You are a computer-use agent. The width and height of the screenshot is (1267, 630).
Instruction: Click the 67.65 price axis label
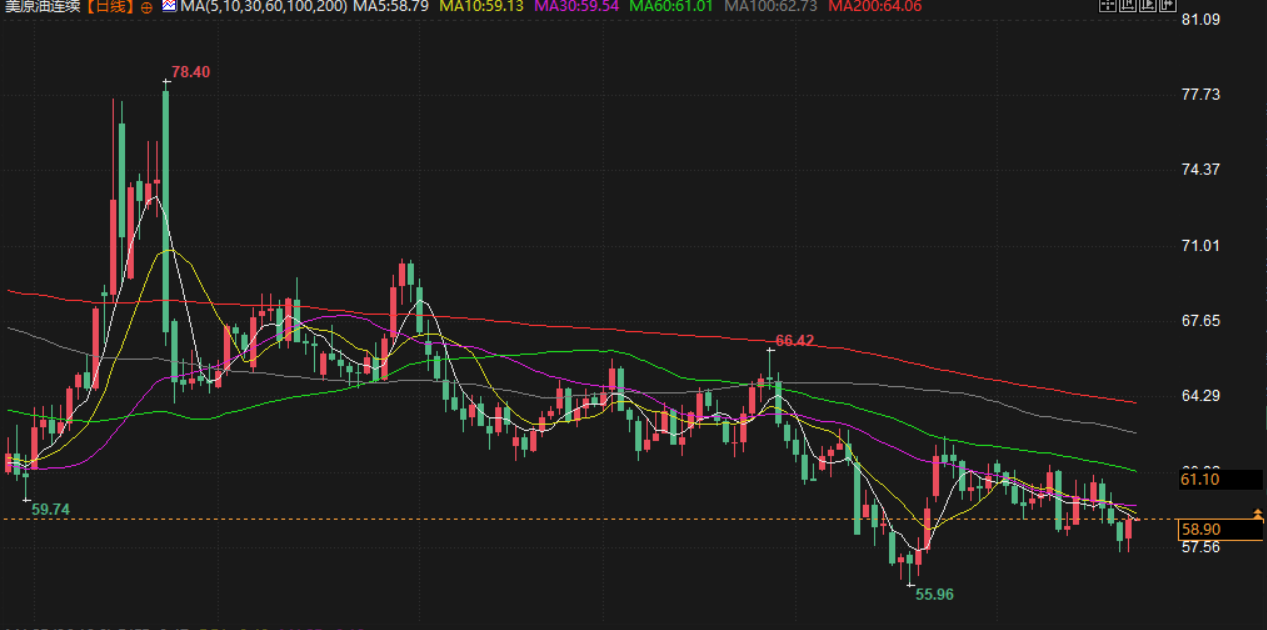1201,321
